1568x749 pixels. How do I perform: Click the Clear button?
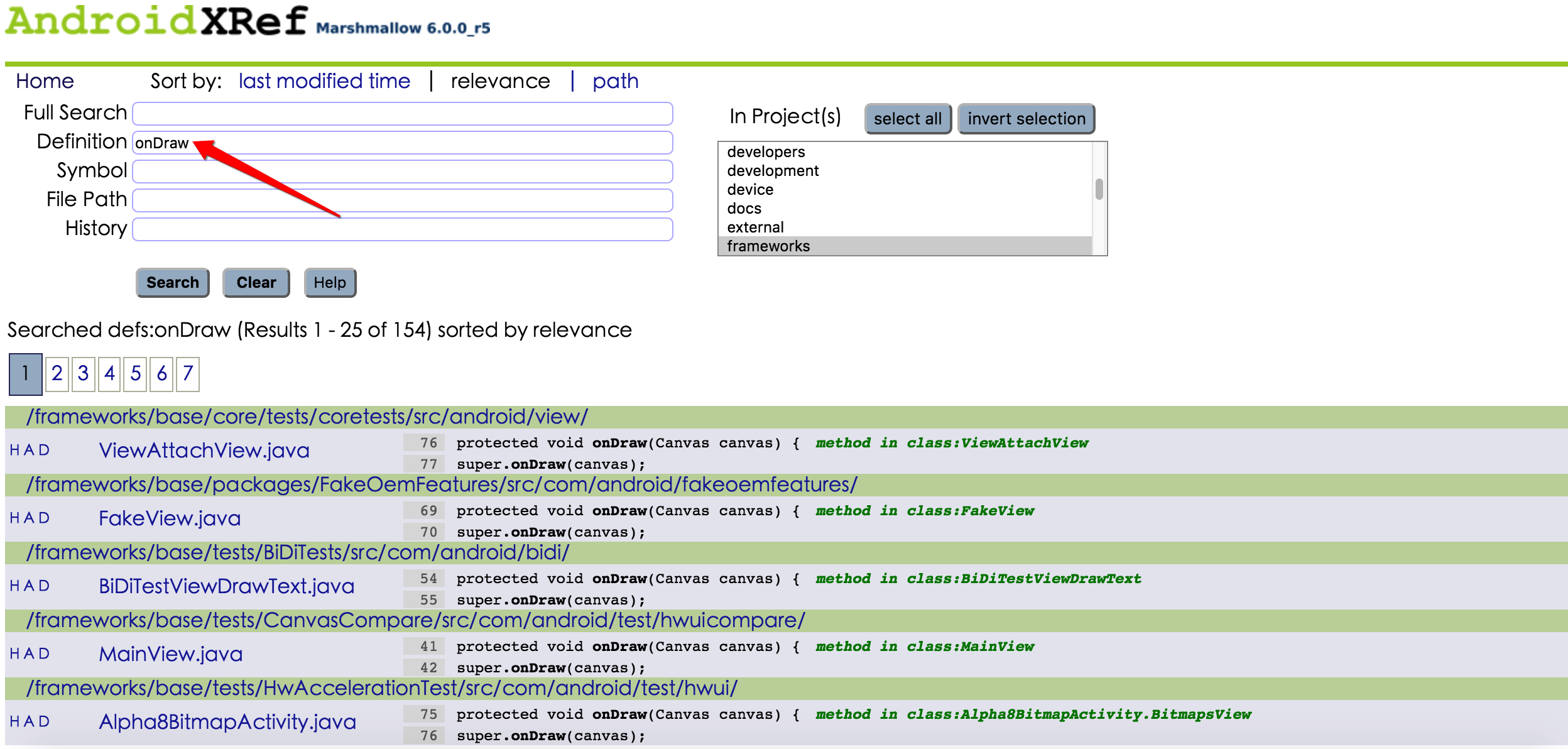pyautogui.click(x=256, y=283)
